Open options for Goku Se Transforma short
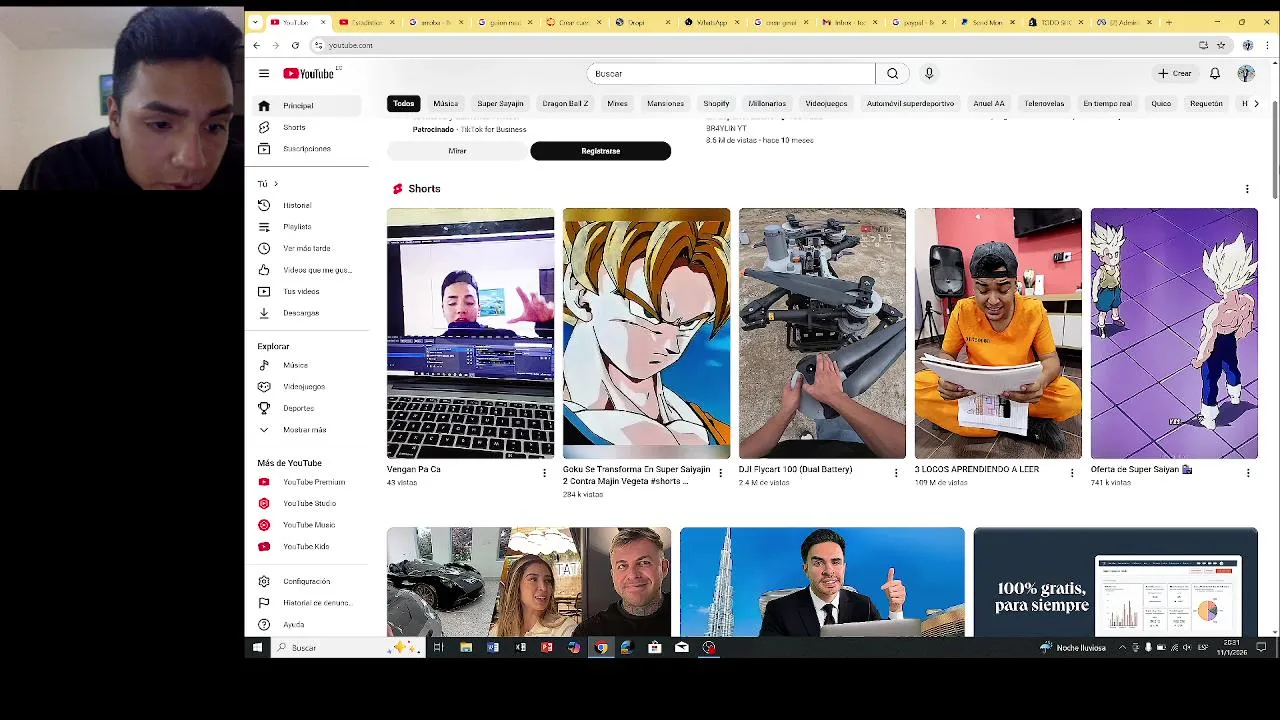 pyautogui.click(x=720, y=473)
